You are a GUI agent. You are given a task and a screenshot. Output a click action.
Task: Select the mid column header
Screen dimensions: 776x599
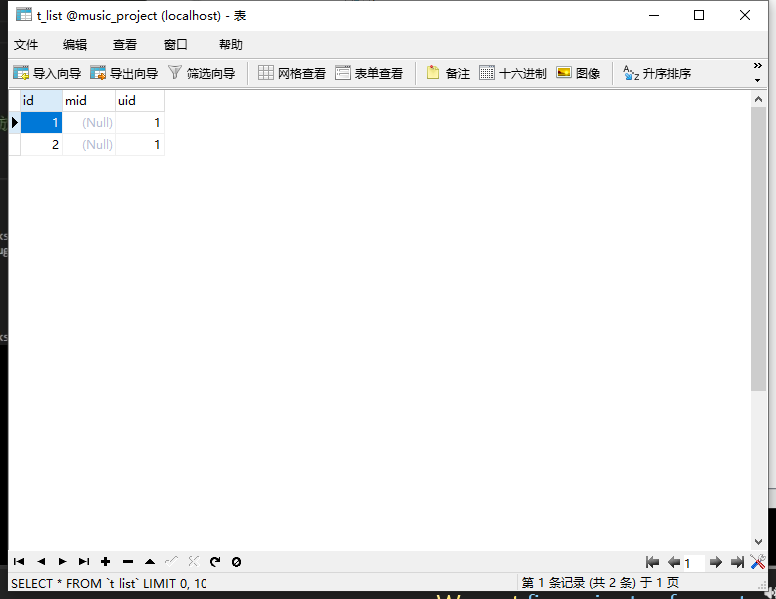pyautogui.click(x=89, y=100)
